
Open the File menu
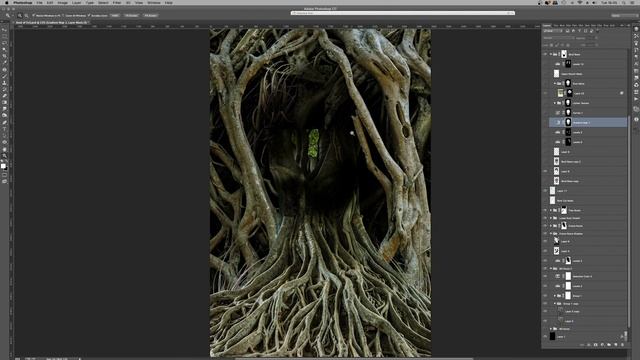[x=39, y=2]
